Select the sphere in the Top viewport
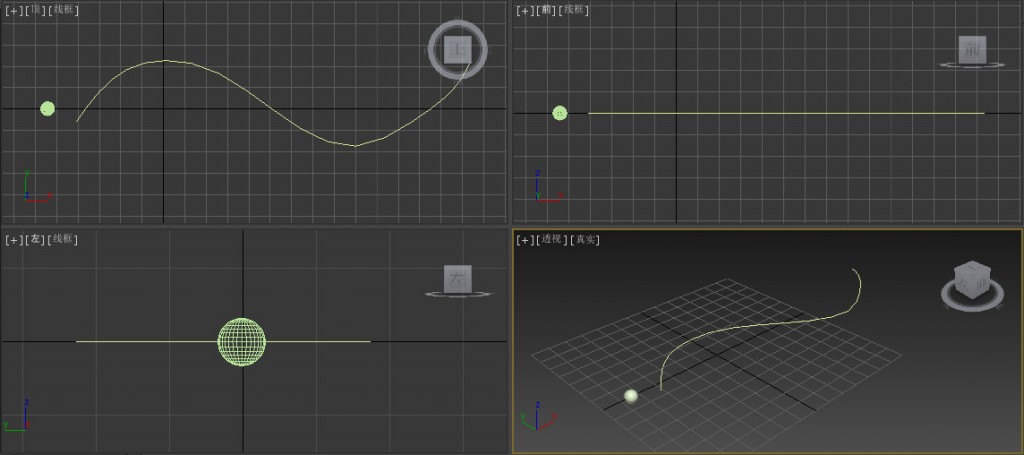Viewport: 1024px width, 455px height. [x=47, y=108]
